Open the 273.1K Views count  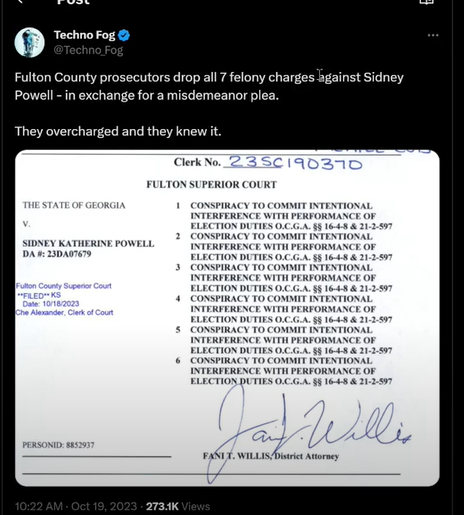178,506
